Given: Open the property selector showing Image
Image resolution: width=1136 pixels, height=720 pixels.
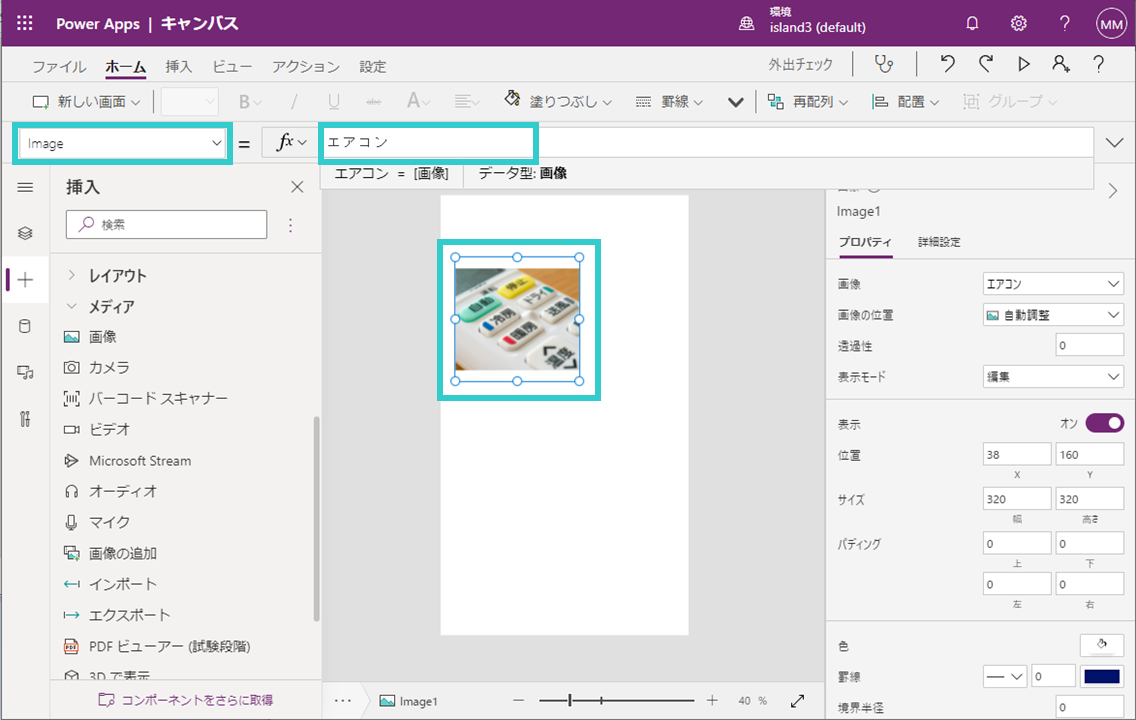Looking at the screenshot, I should (123, 143).
